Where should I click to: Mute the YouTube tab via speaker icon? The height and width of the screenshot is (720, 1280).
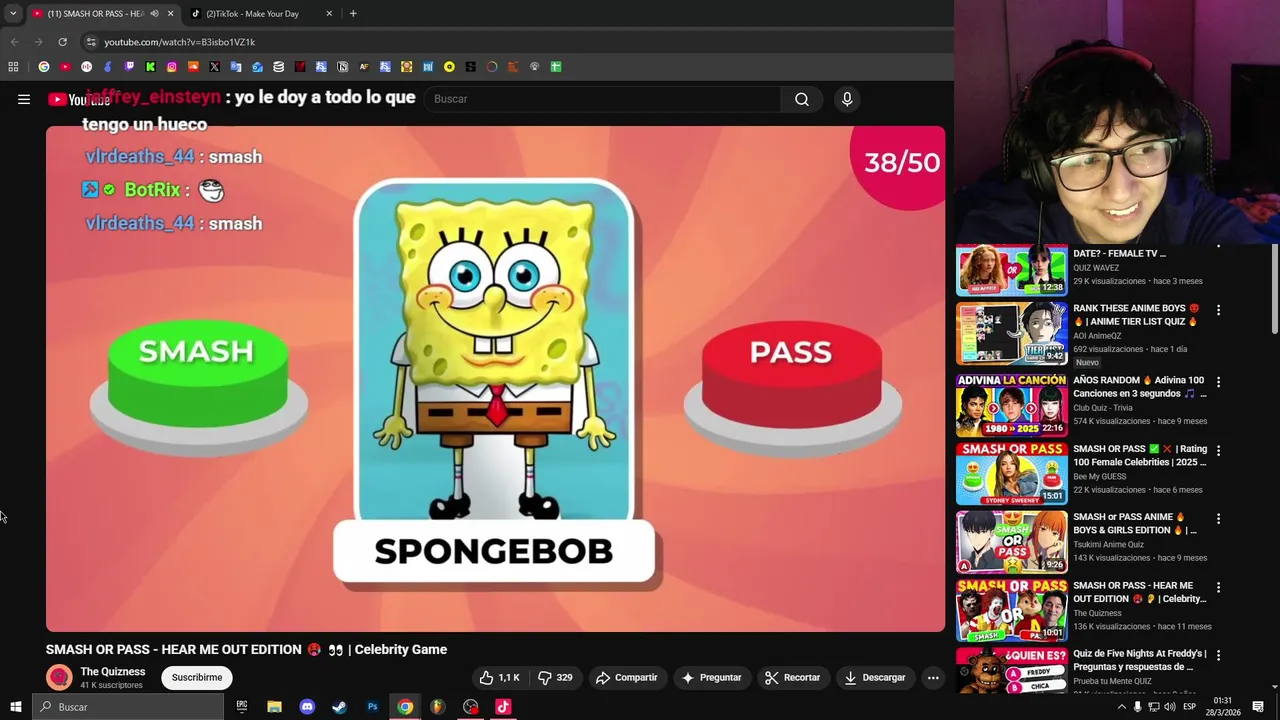154,14
